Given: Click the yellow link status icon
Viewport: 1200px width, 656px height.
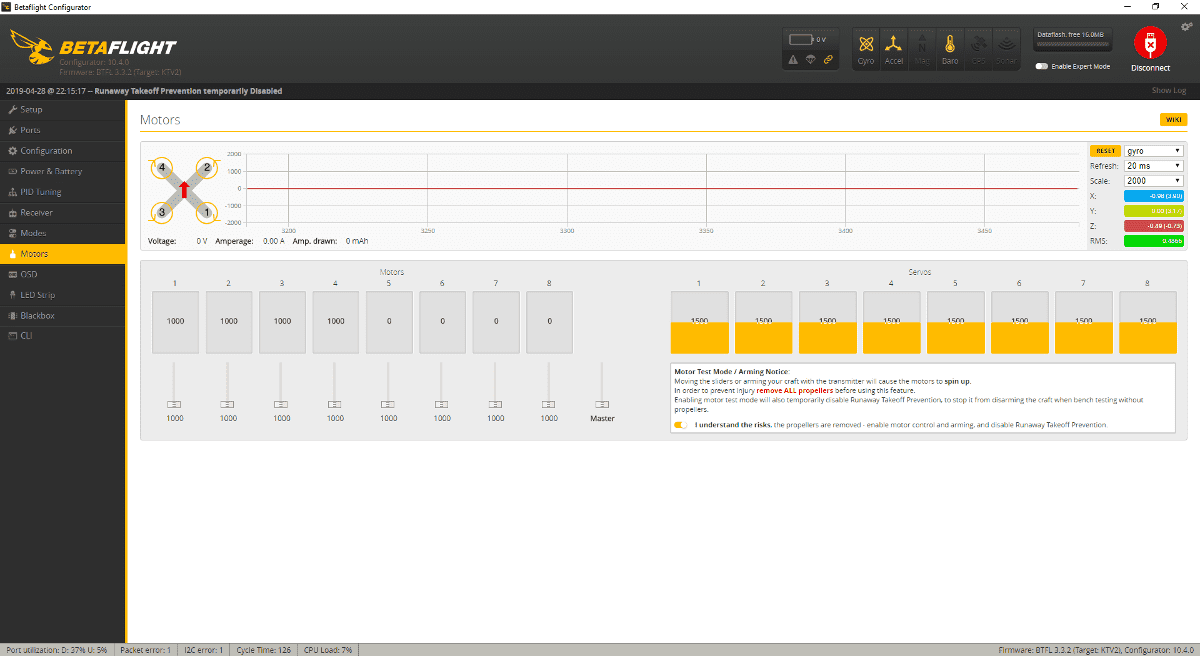Looking at the screenshot, I should 827,60.
